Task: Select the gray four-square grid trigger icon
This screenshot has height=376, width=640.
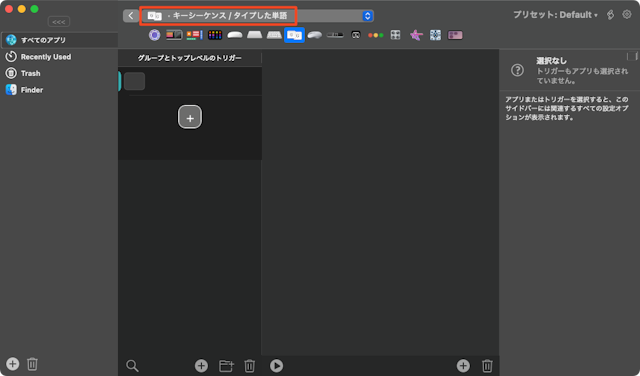Action: 396,35
